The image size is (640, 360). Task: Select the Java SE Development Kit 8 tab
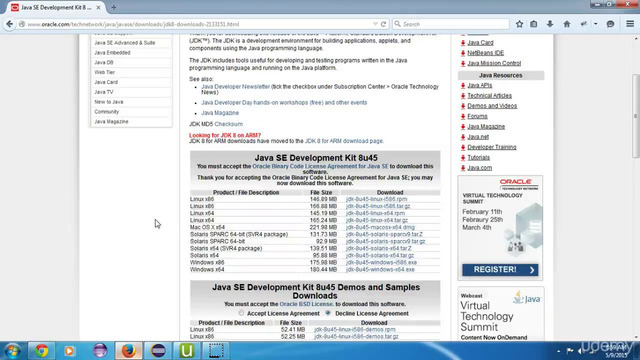(x=56, y=7)
